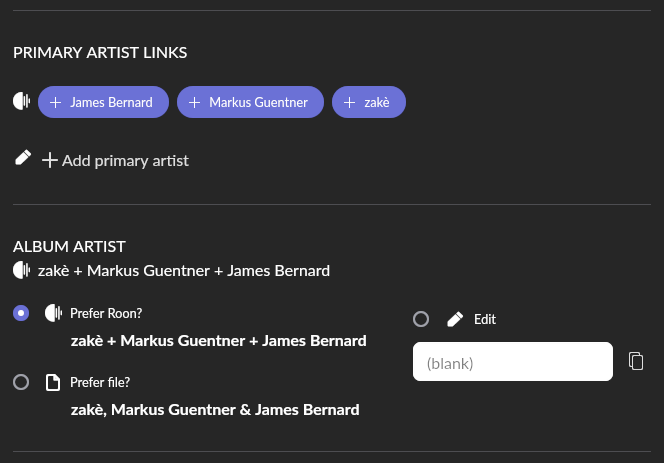
Task: Click the Prefer Roon artist name text
Action: (x=218, y=341)
